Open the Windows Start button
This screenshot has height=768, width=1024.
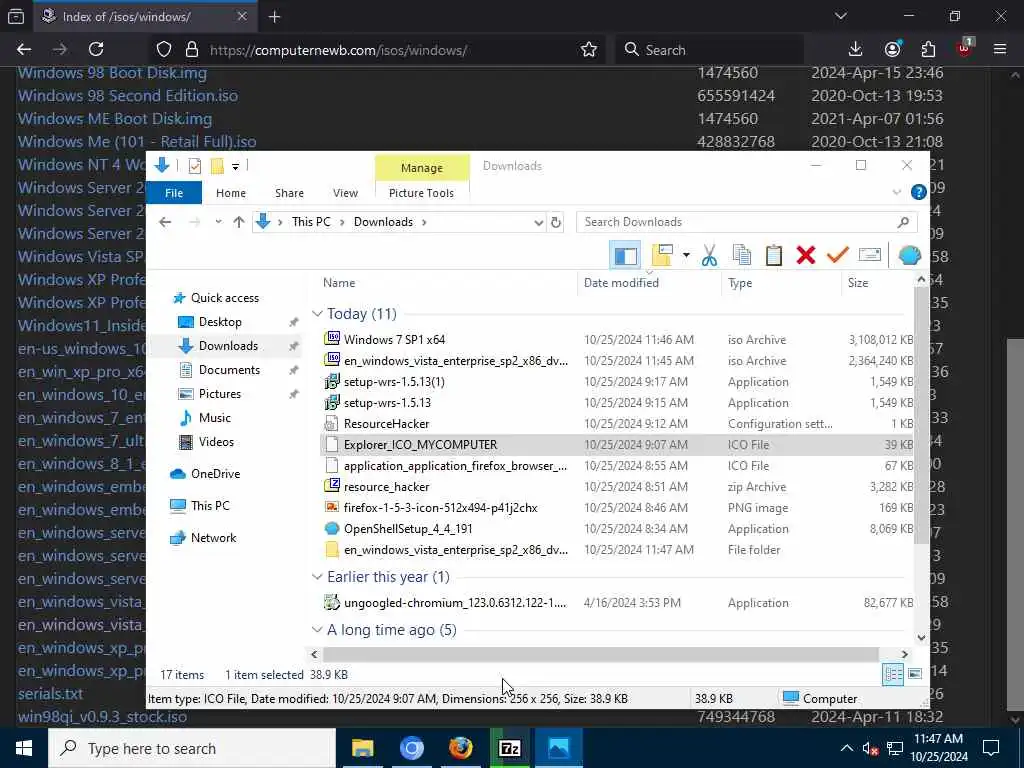(24, 748)
